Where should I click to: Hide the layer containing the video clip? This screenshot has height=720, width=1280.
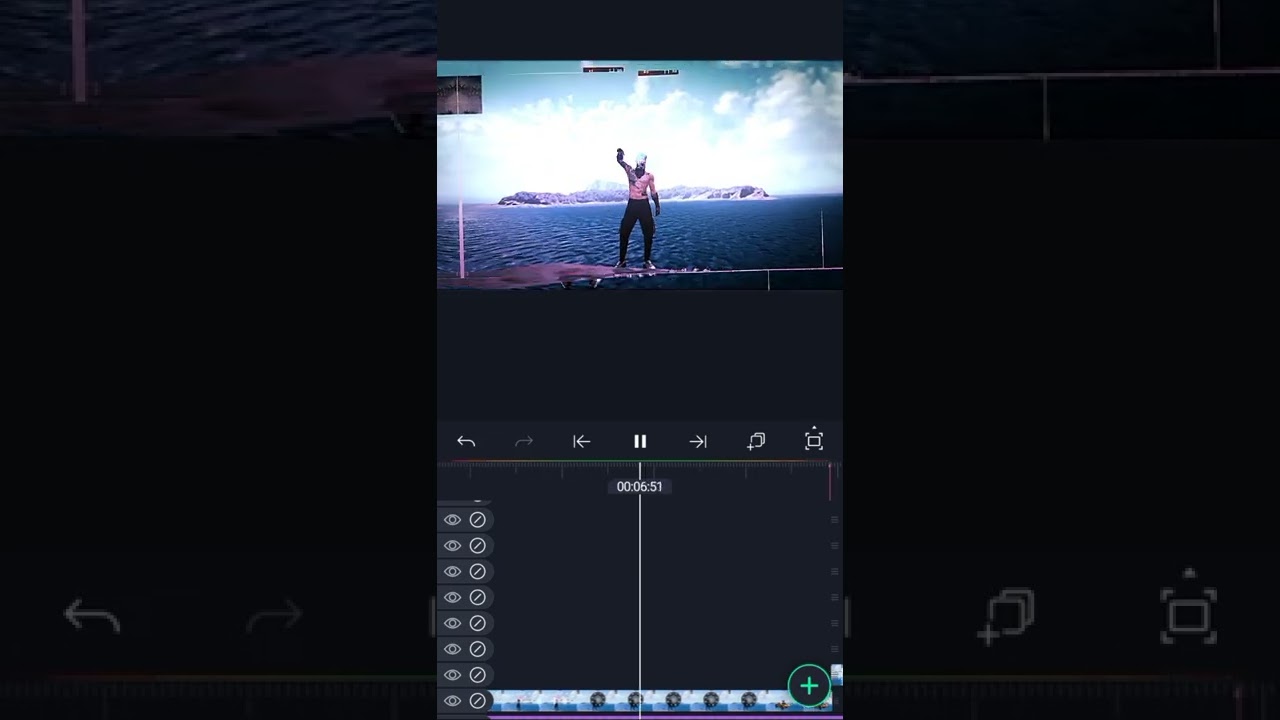click(452, 701)
